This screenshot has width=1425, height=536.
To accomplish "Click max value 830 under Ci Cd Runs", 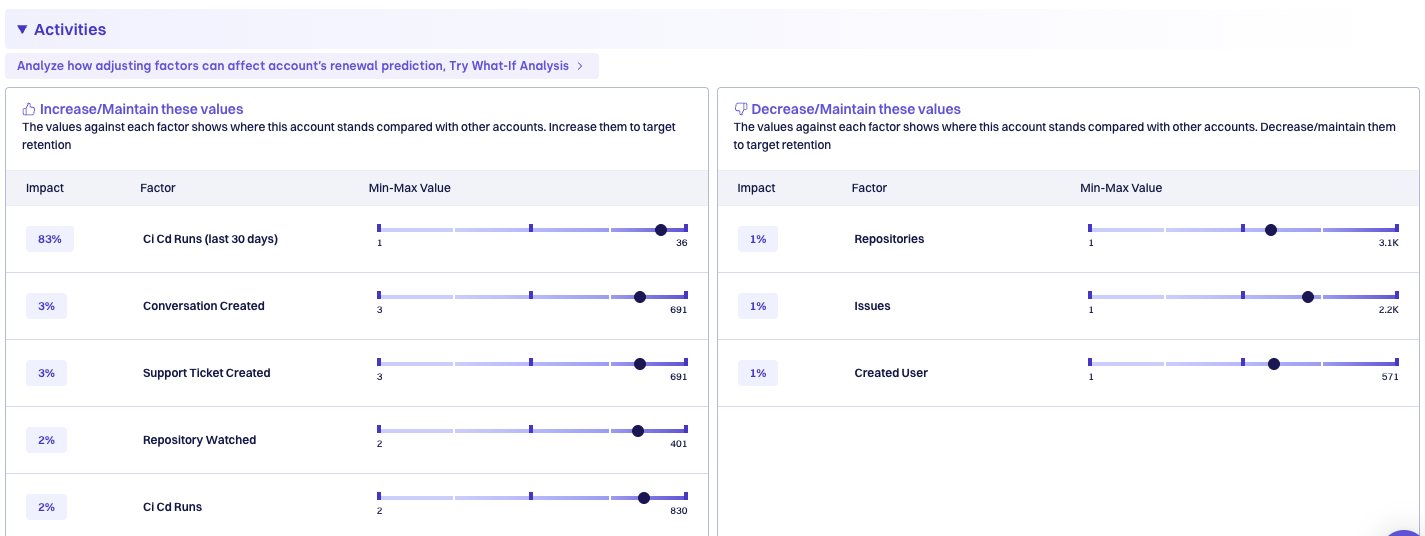I will pos(679,511).
